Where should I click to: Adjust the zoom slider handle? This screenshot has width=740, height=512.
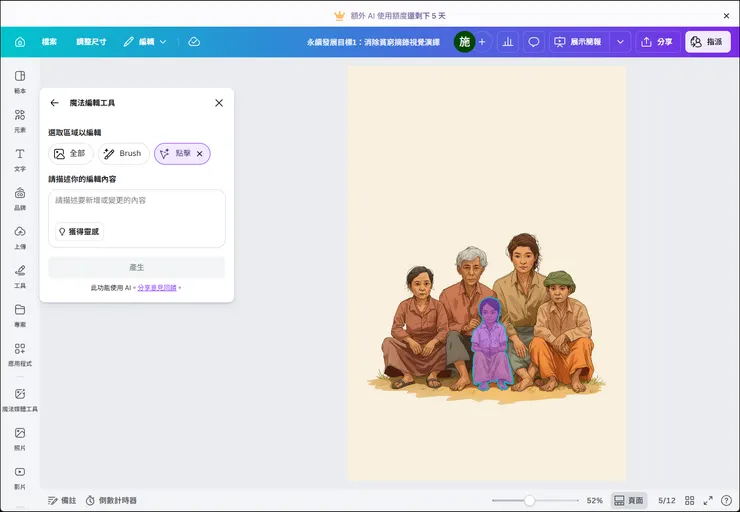[530, 500]
